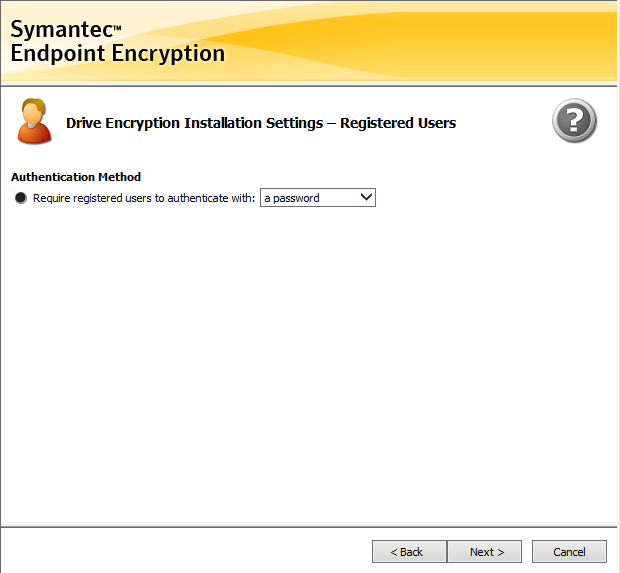Click the trademark symbol next to Symantec

coord(117,27)
